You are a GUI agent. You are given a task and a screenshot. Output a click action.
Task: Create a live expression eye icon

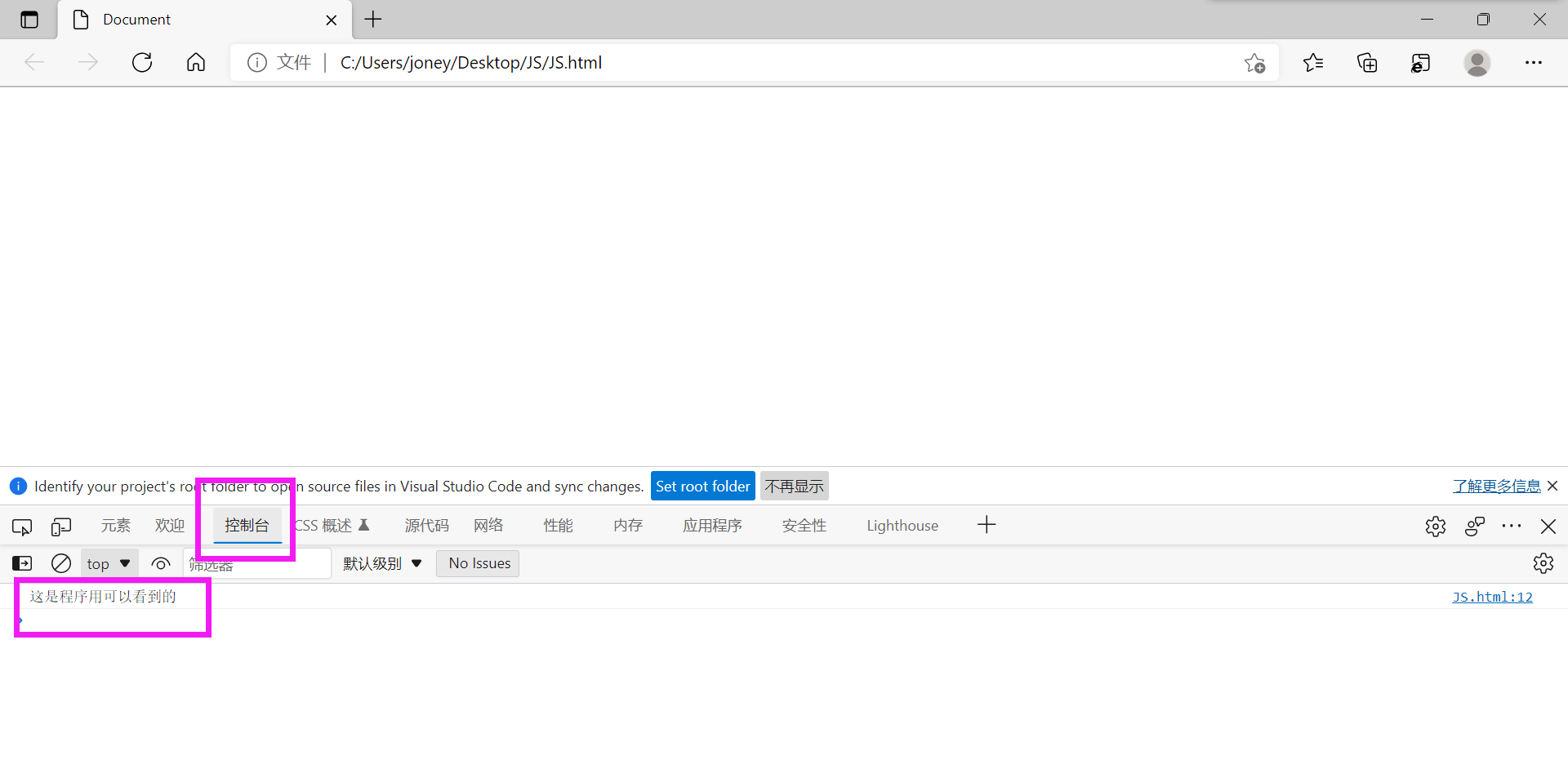point(161,563)
